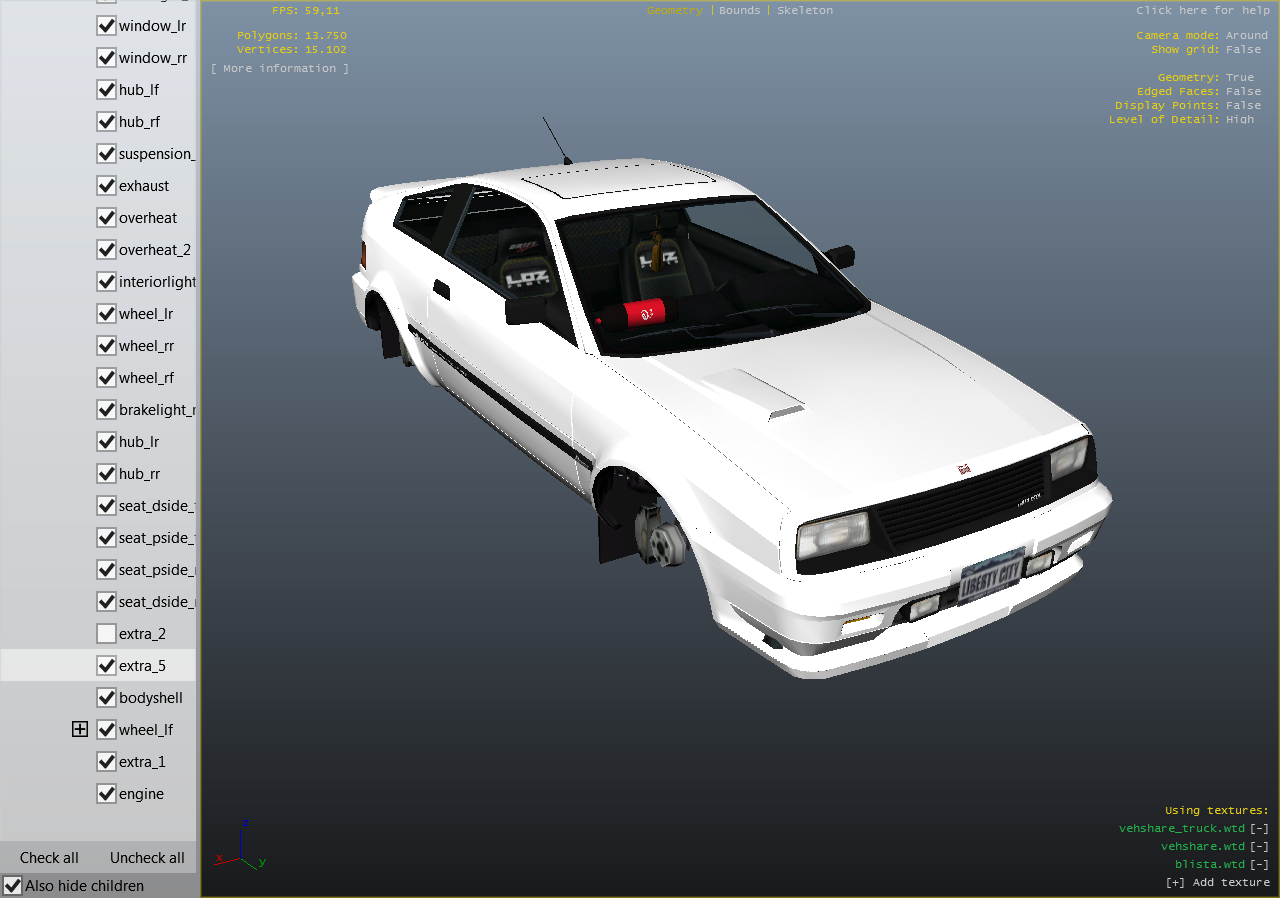The width and height of the screenshot is (1280, 898).
Task: Hide the exhaust part checkbox
Action: (107, 186)
